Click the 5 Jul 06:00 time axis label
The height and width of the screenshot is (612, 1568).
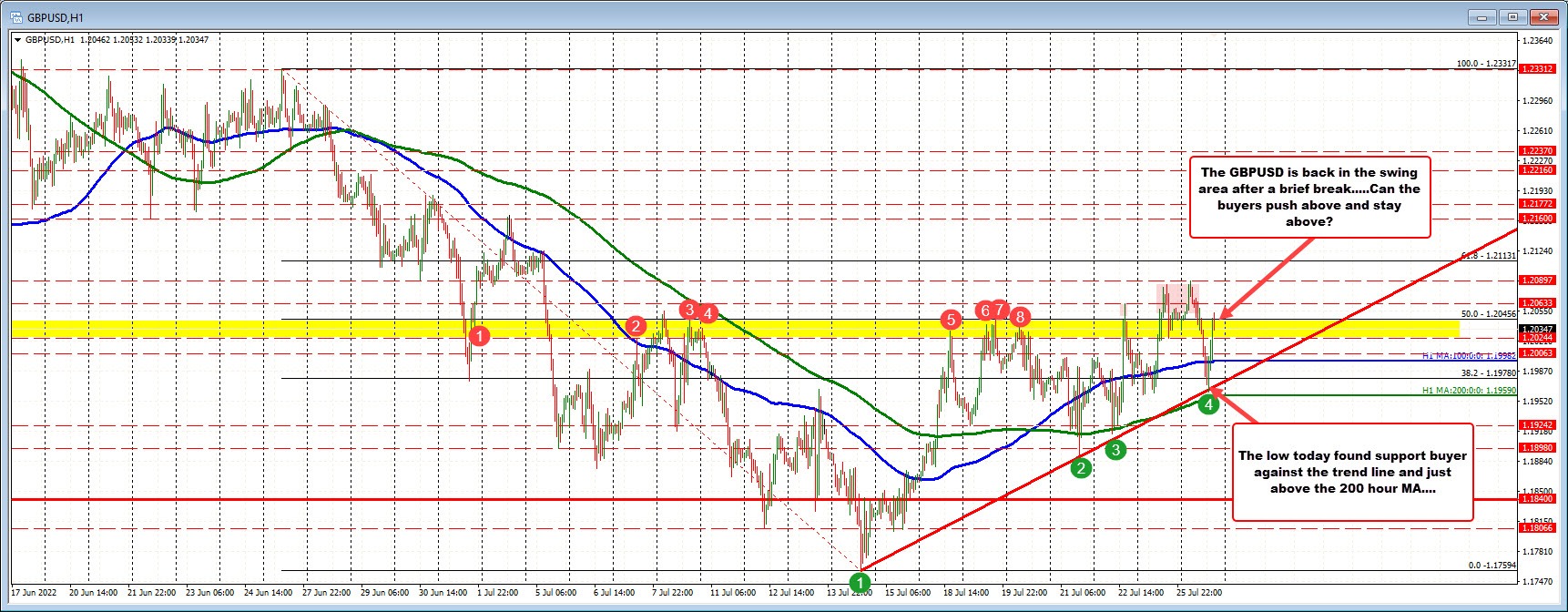pyautogui.click(x=555, y=593)
